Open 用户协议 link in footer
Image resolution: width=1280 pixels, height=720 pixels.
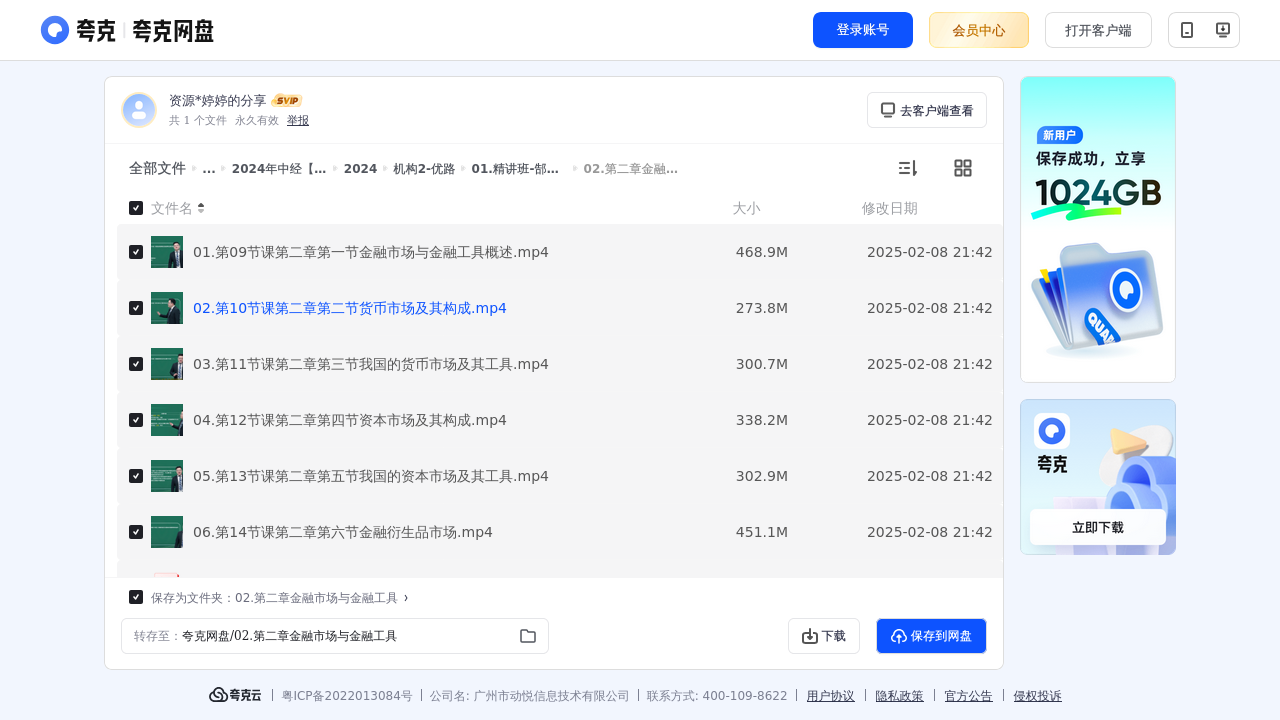(831, 696)
